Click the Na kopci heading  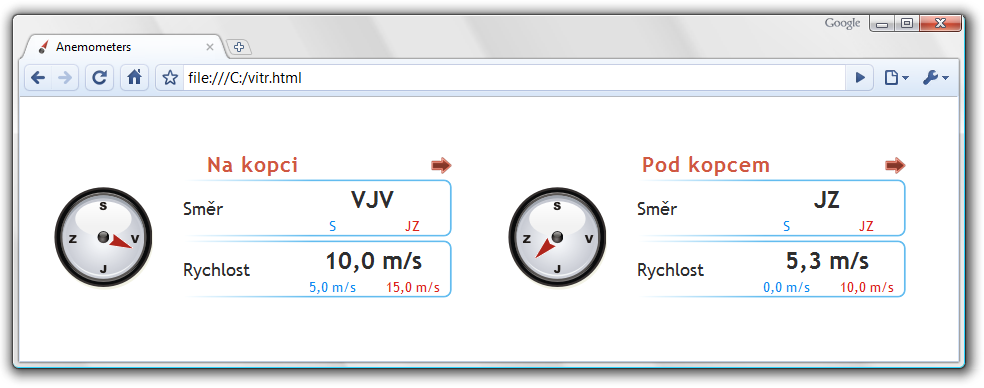[252, 165]
